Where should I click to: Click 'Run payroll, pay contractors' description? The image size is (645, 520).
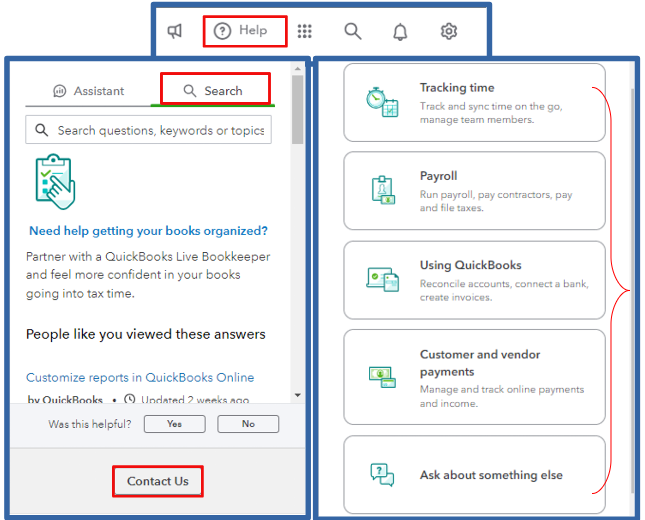tap(496, 201)
